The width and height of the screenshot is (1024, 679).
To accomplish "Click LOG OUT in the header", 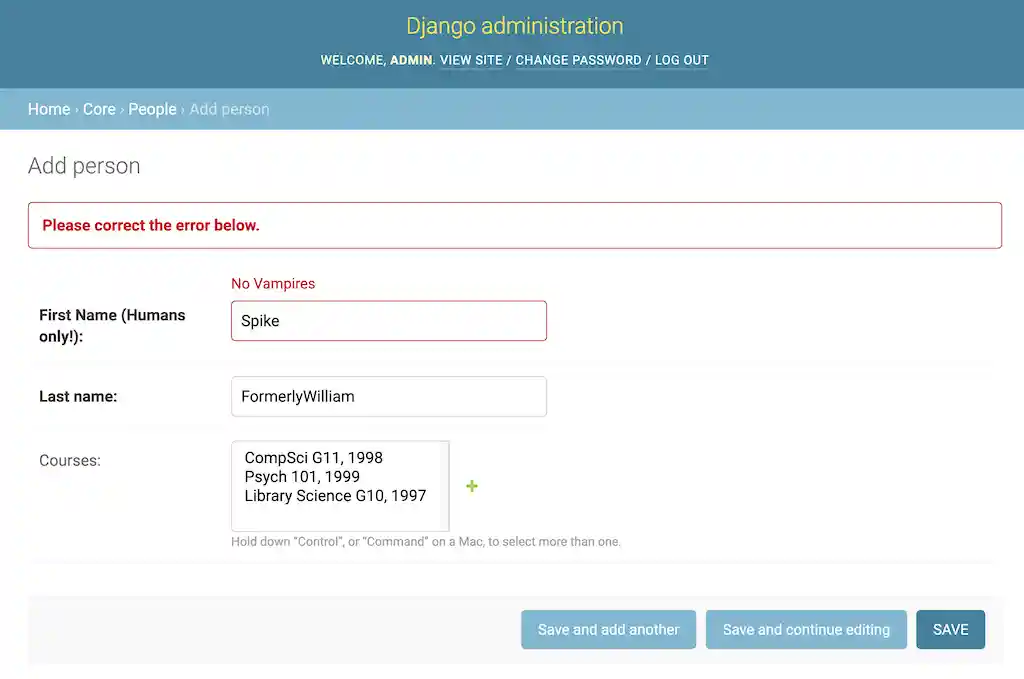I will 681,60.
